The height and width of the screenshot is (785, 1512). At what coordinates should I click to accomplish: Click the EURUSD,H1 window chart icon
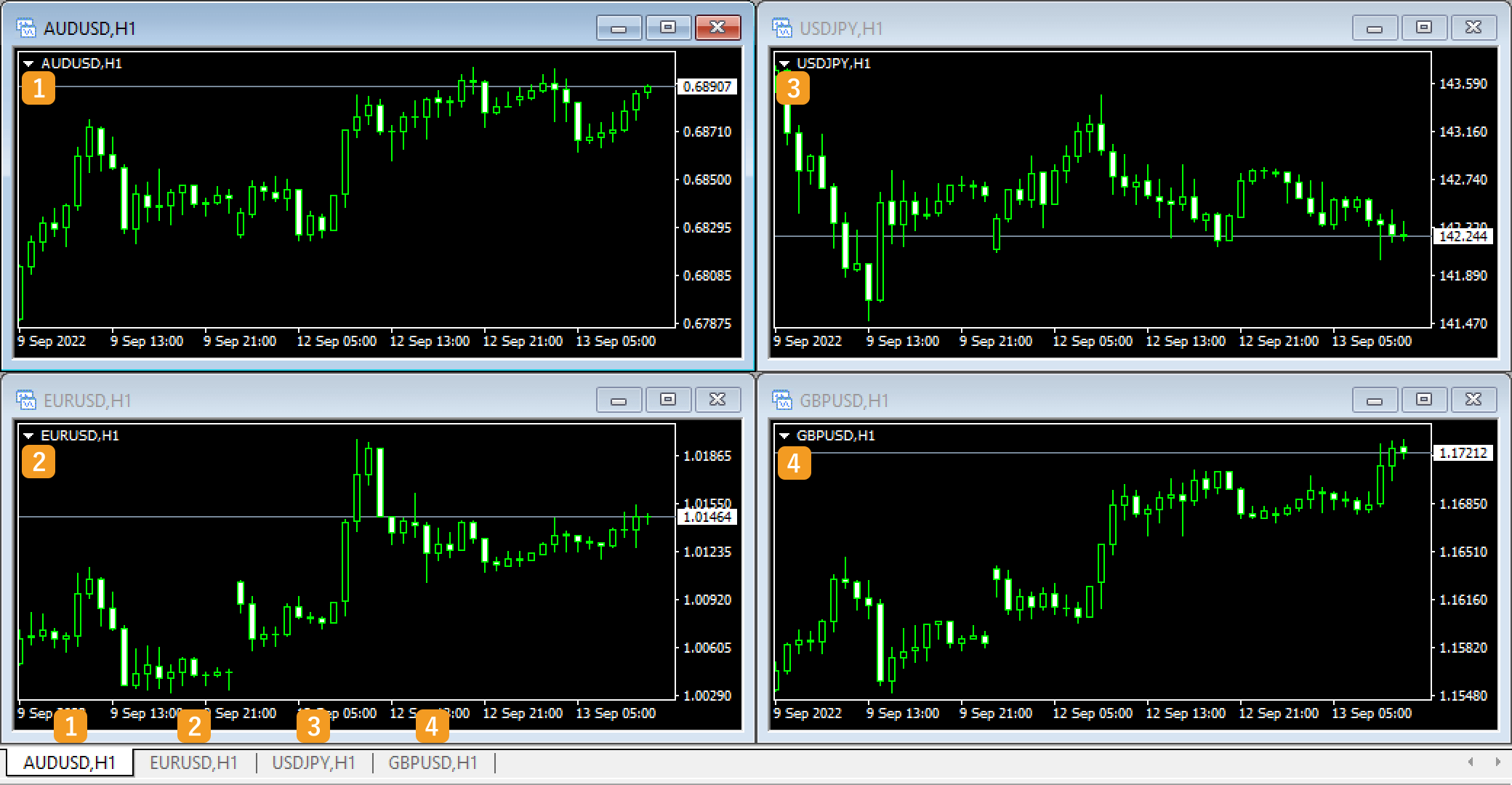pos(26,400)
